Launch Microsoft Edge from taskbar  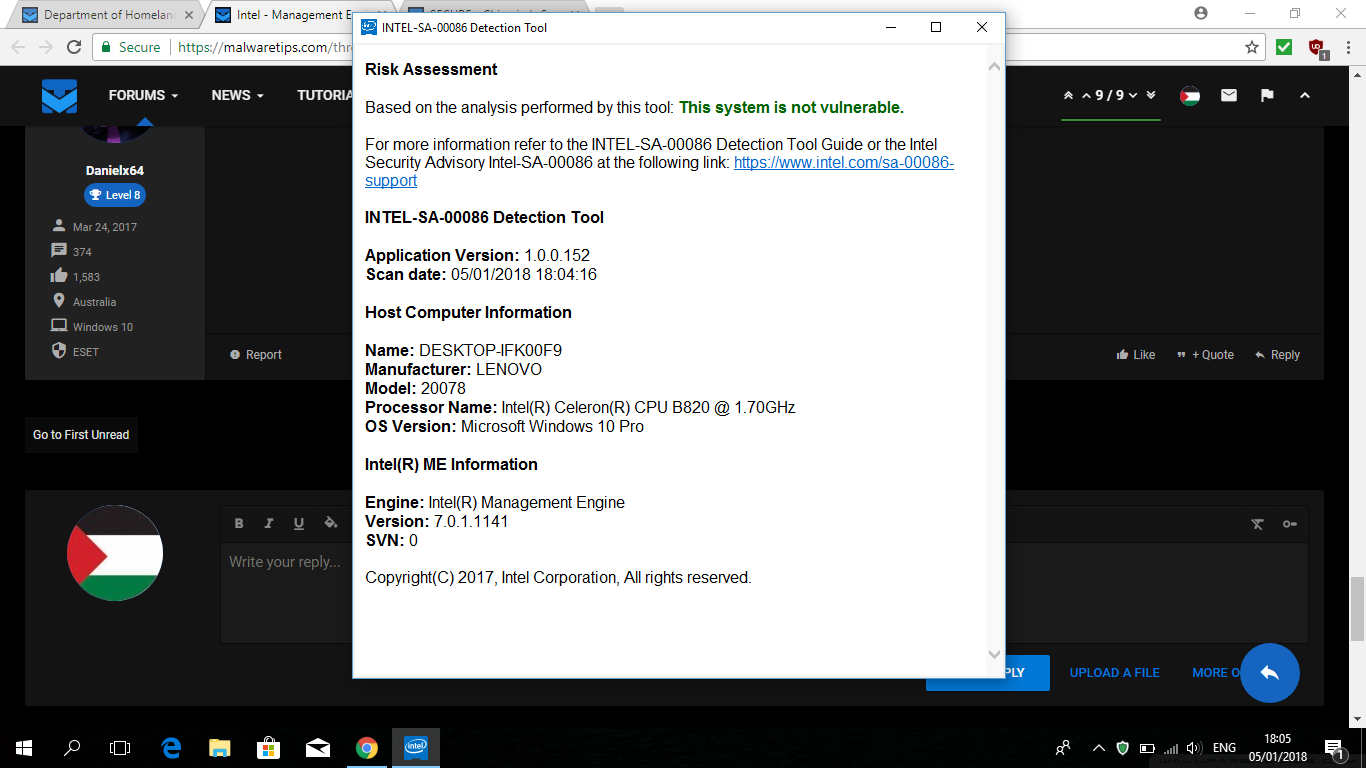click(171, 748)
